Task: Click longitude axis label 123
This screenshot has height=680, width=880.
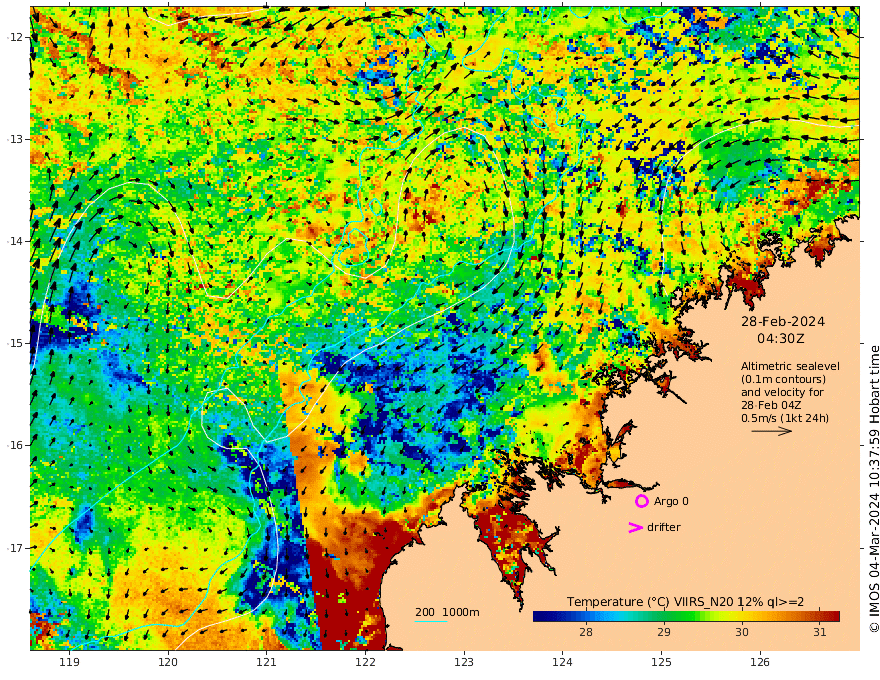Action: point(464,662)
